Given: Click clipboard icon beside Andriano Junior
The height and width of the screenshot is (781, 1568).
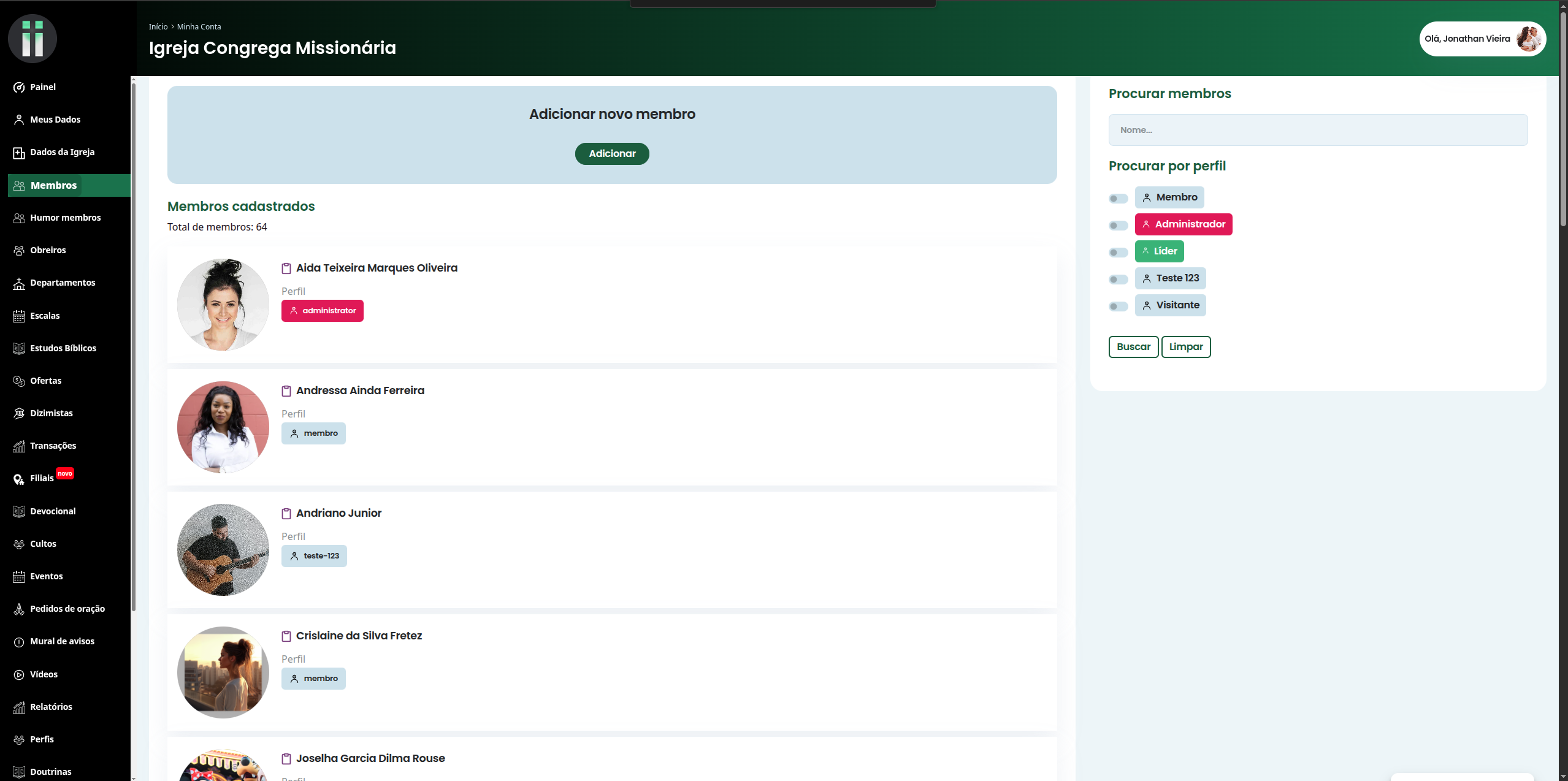Looking at the screenshot, I should pyautogui.click(x=286, y=514).
